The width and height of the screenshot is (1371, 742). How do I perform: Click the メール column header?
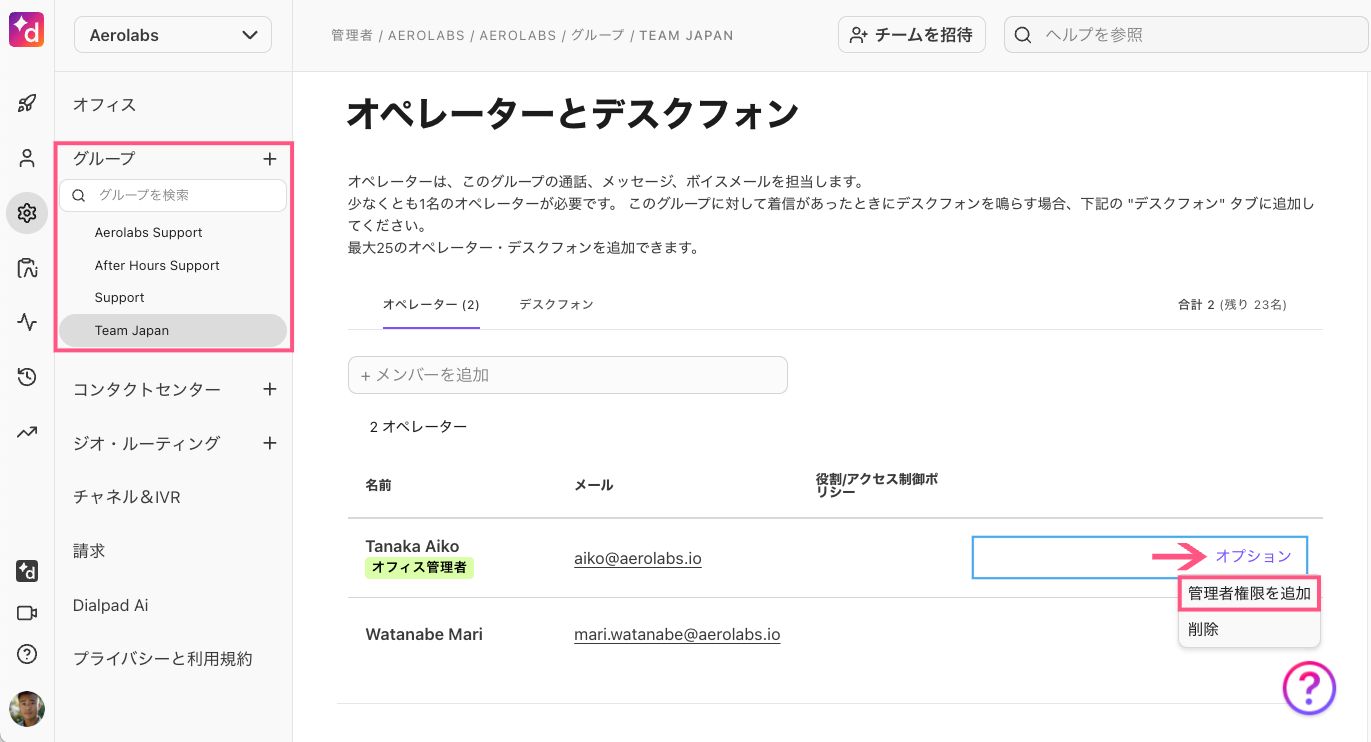click(x=593, y=485)
